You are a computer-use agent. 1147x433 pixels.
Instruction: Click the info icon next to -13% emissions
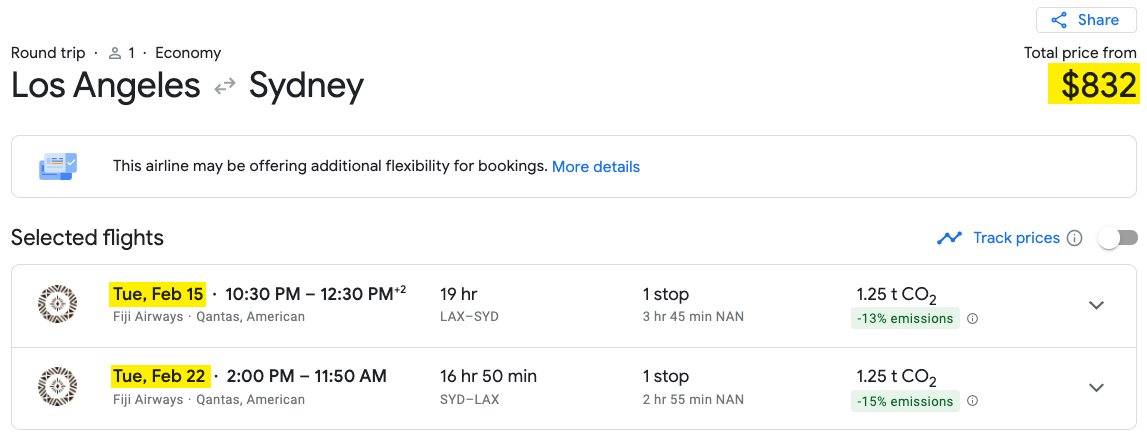click(972, 319)
